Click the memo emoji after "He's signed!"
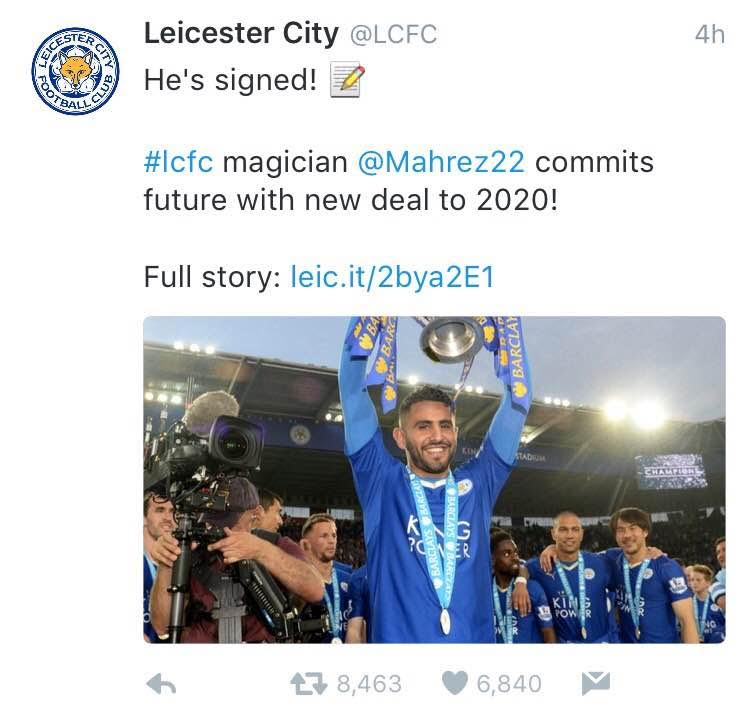750x712 pixels. (346, 80)
